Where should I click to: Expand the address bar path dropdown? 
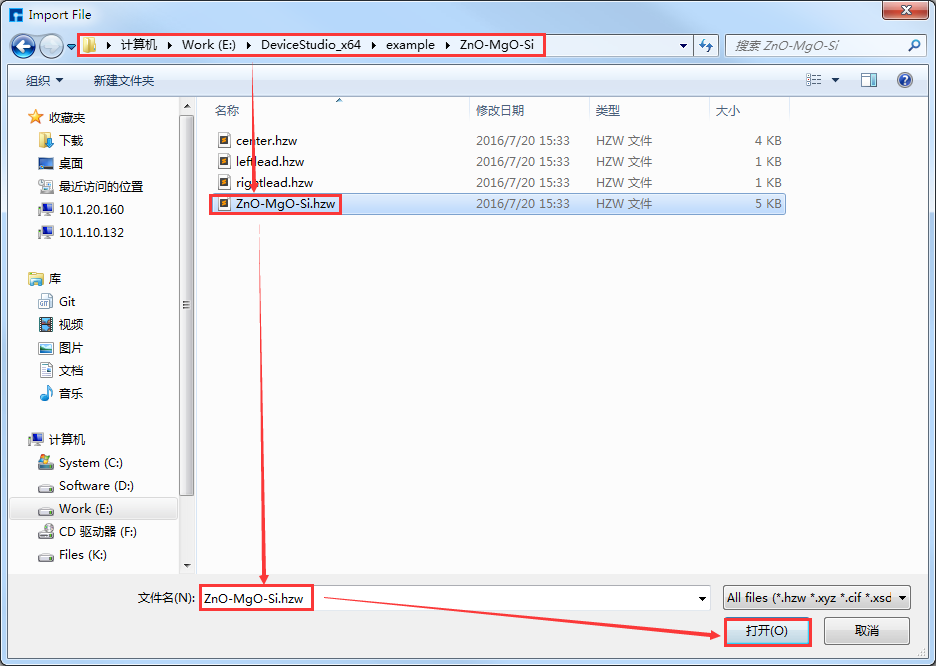point(683,46)
